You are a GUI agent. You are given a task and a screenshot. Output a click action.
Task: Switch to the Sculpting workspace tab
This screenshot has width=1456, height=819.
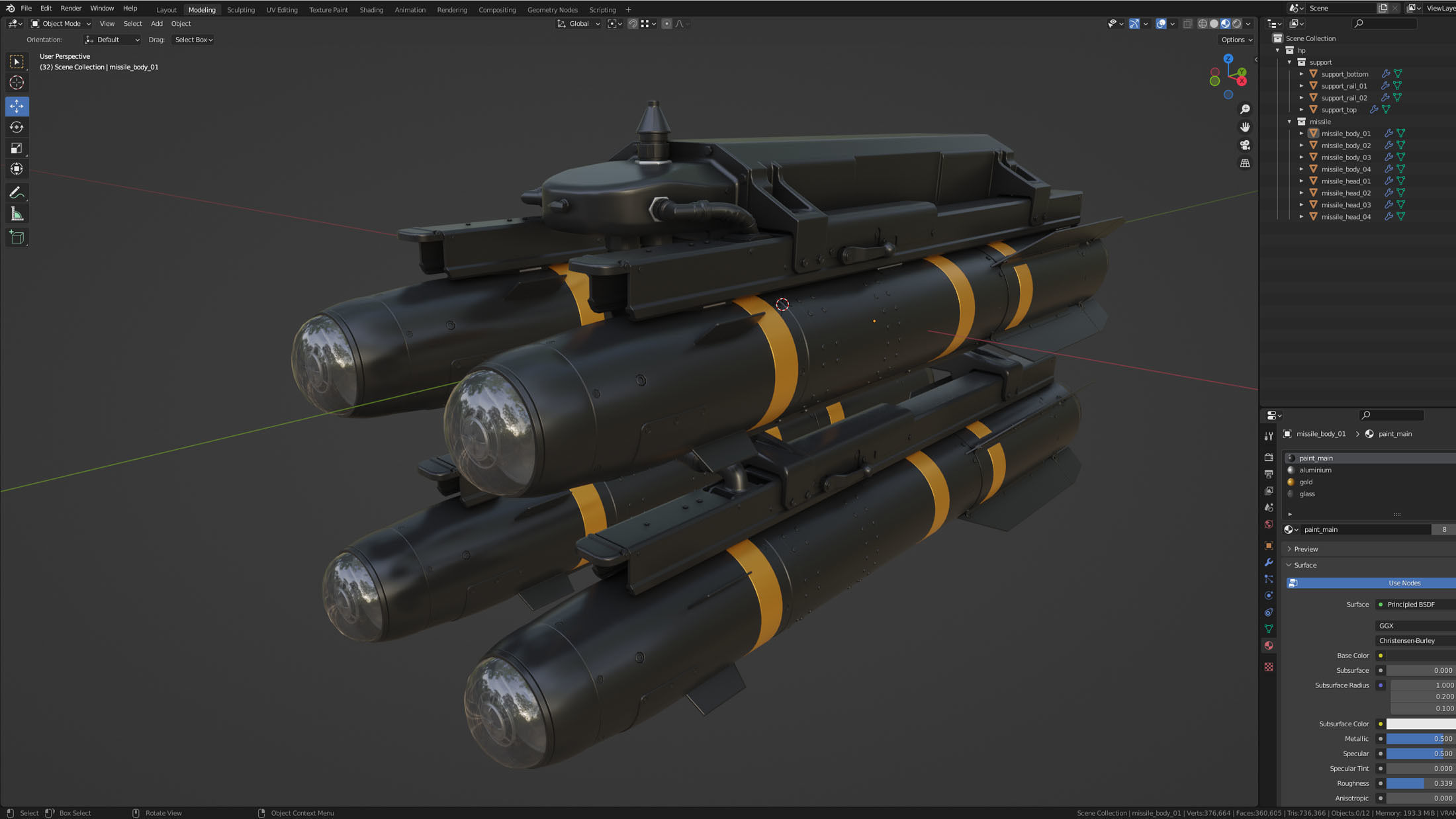coord(241,10)
